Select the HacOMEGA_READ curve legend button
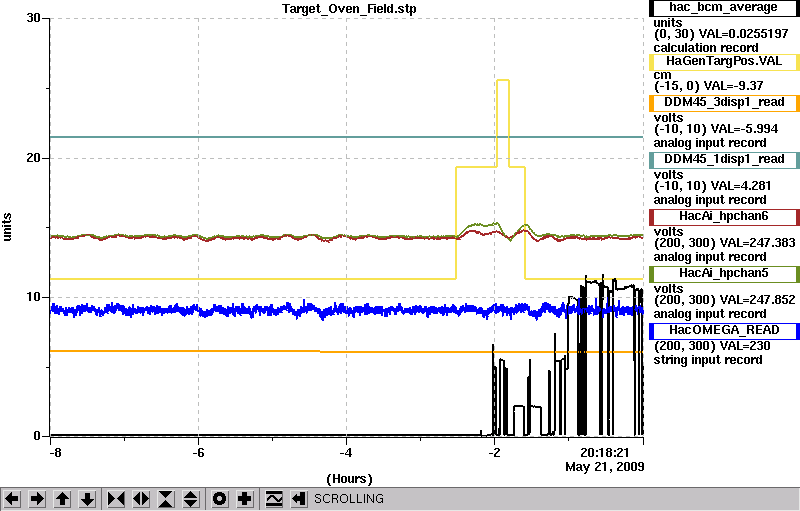 tap(723, 331)
